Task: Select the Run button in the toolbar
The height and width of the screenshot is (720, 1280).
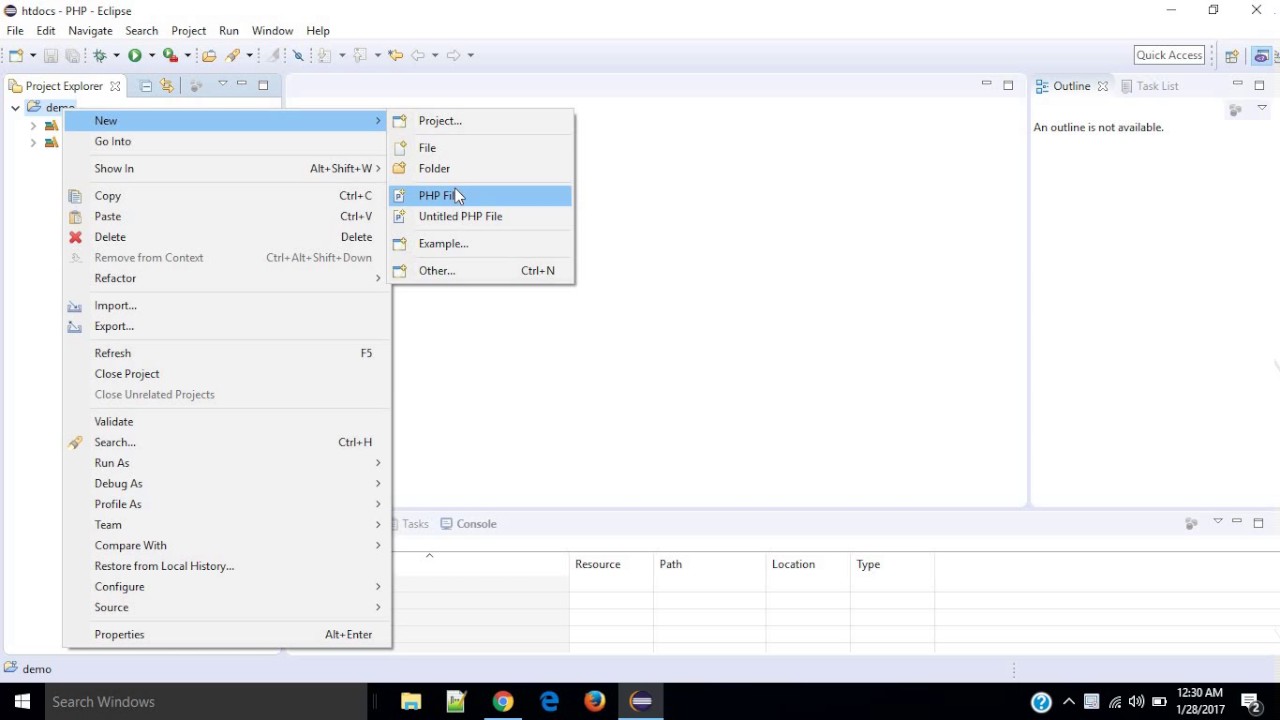Action: [x=134, y=55]
